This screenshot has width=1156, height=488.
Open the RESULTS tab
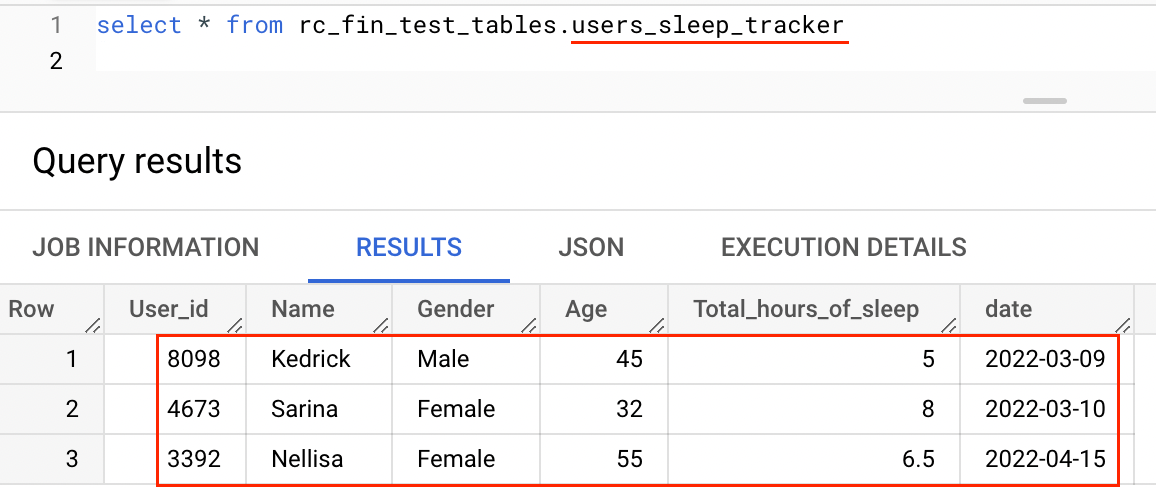click(x=409, y=248)
